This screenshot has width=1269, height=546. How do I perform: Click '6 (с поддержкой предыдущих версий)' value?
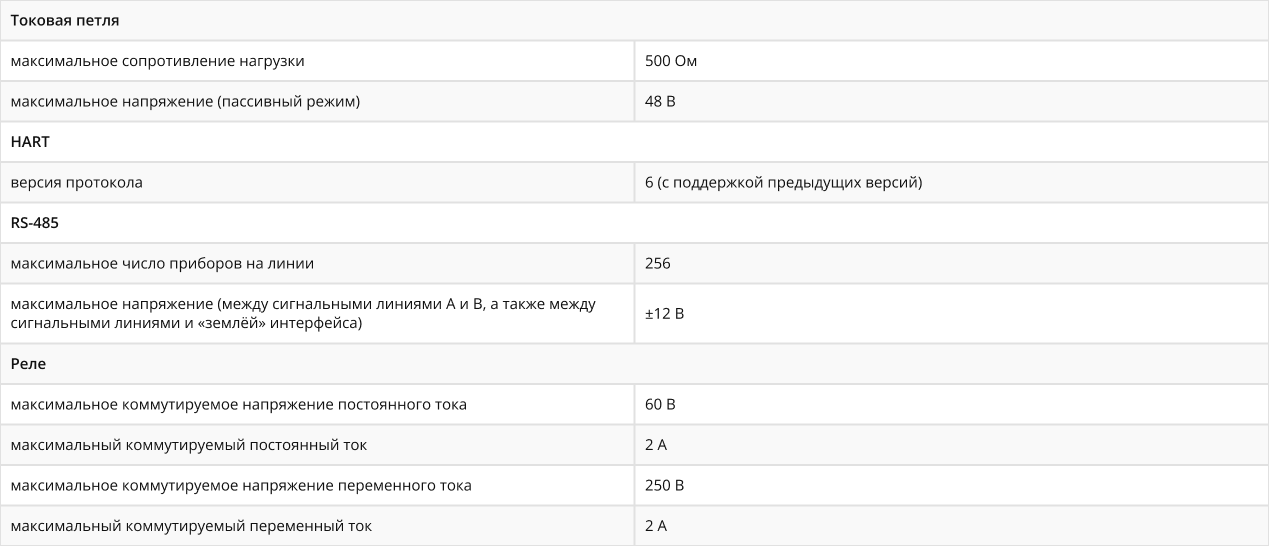coord(951,183)
